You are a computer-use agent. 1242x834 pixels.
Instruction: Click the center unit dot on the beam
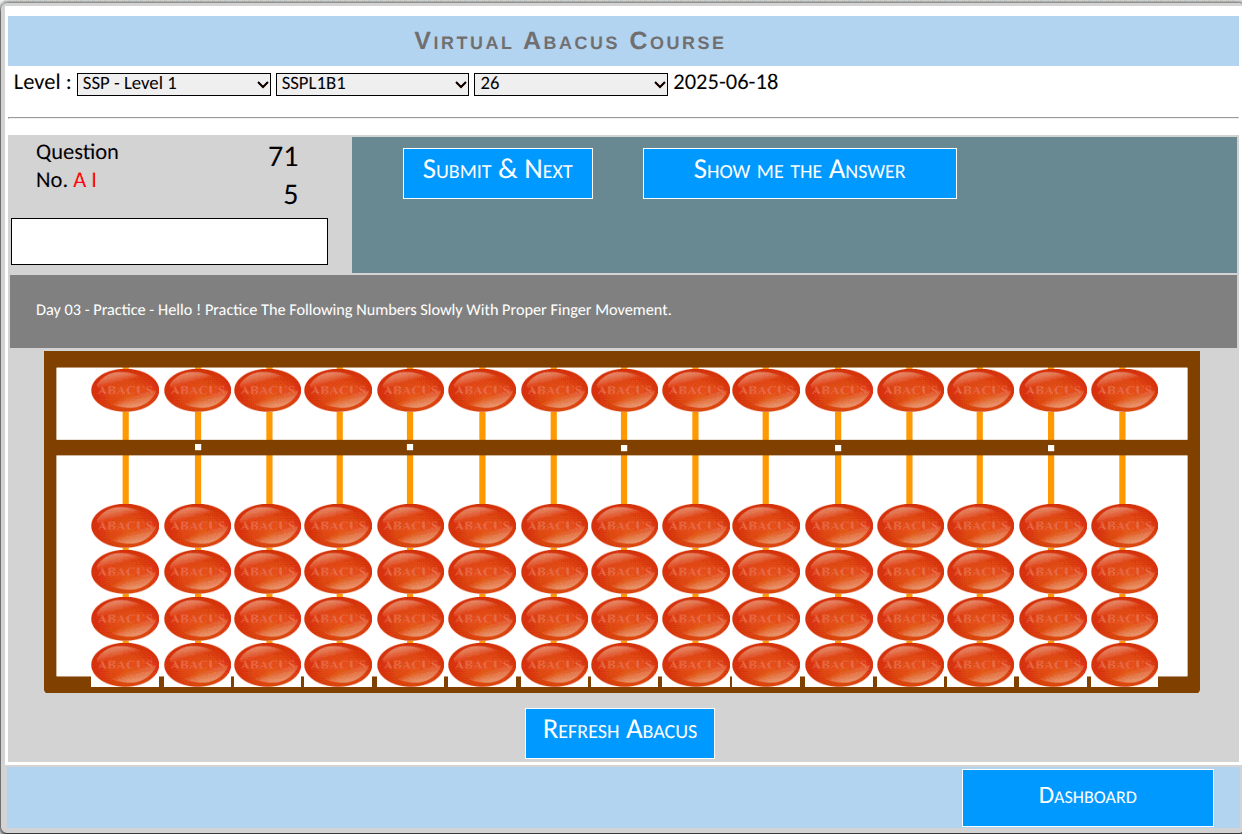coord(624,448)
